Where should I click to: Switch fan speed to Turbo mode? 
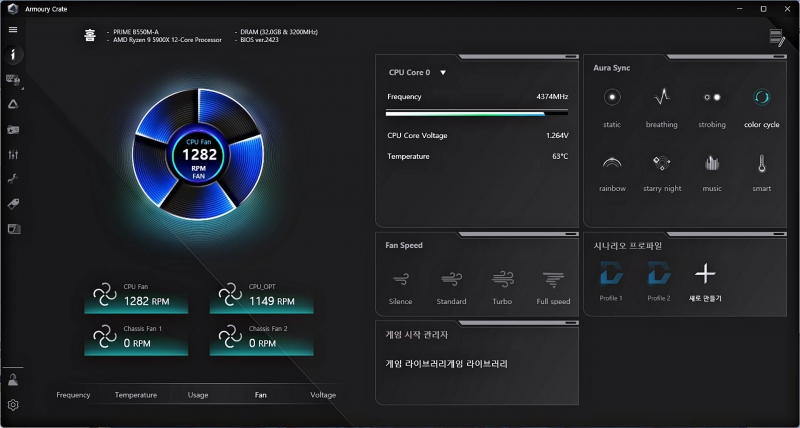click(x=502, y=280)
